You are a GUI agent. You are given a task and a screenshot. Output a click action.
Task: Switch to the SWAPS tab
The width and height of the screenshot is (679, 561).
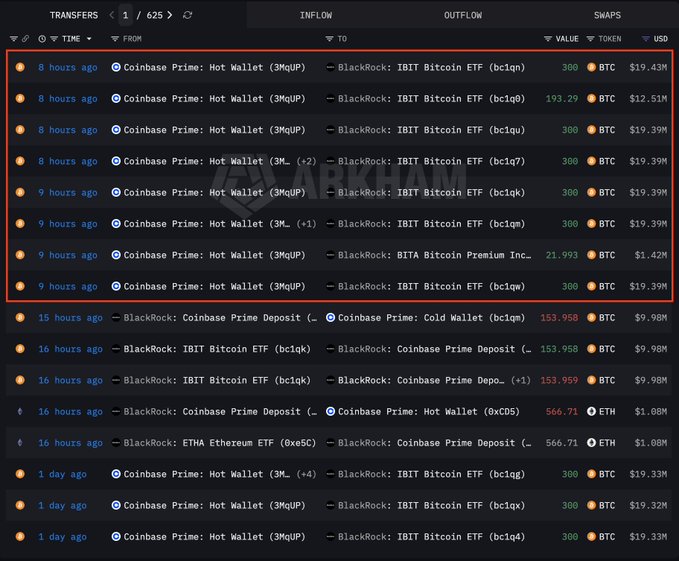pos(607,15)
